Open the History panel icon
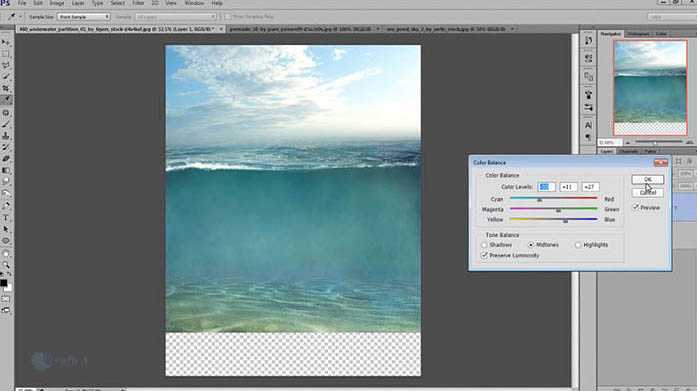Image resolution: width=697 pixels, height=391 pixels. click(x=588, y=40)
